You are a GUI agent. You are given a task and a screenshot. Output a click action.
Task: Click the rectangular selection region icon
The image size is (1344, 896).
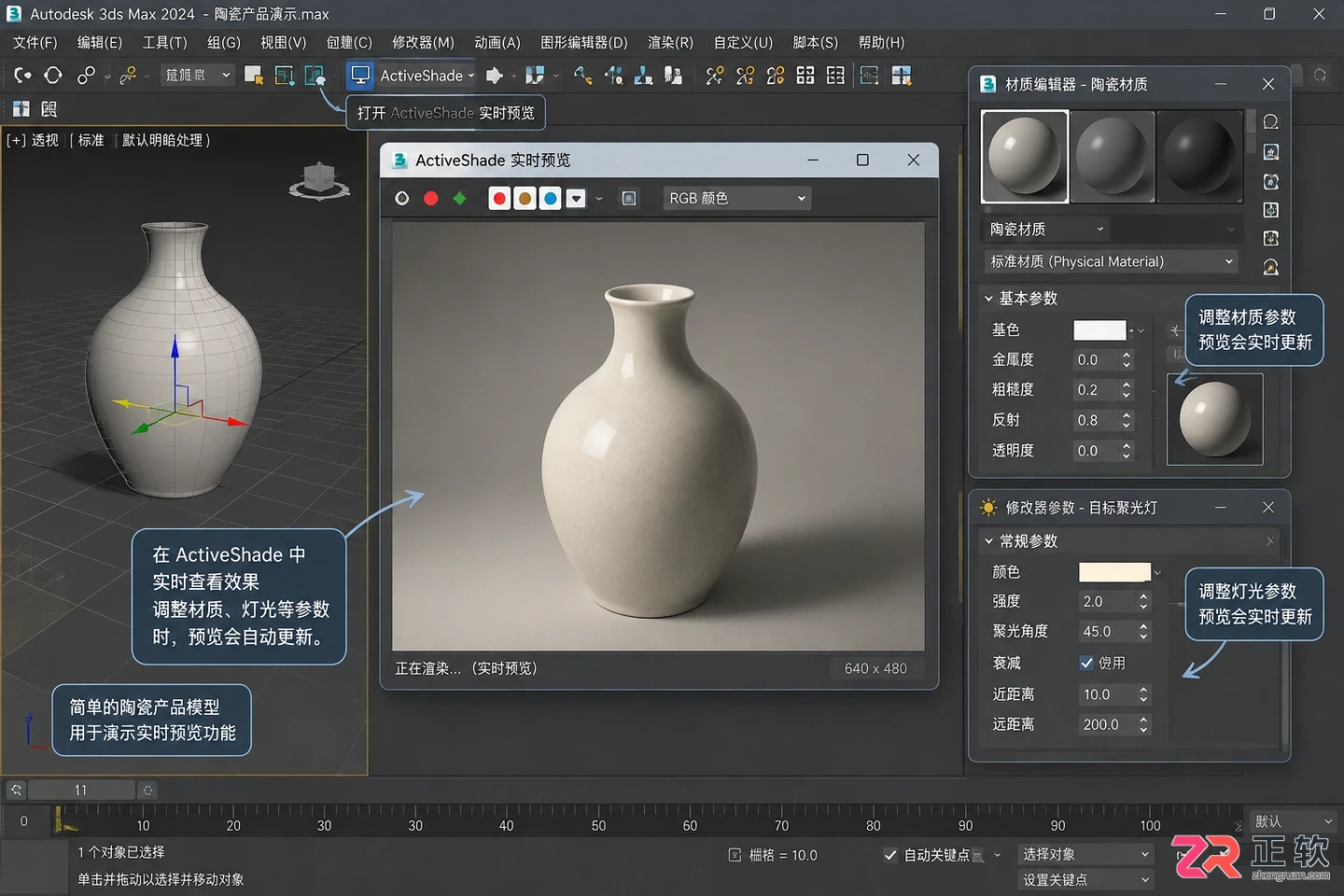tap(284, 76)
